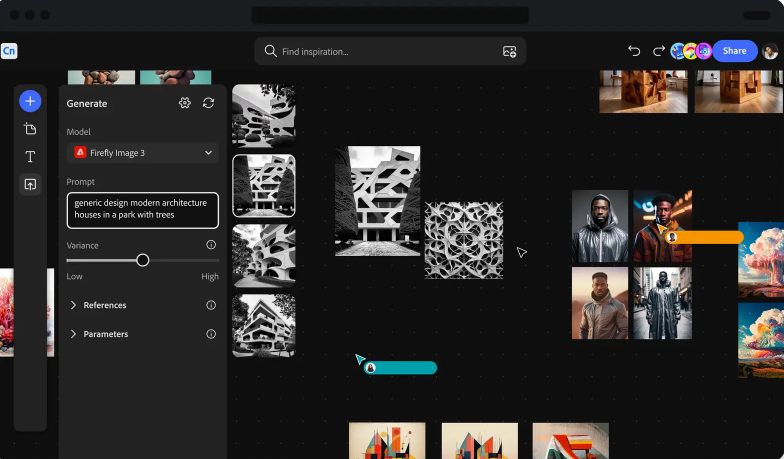Click the Variance slider handle
This screenshot has width=784, height=459.
click(x=142, y=260)
